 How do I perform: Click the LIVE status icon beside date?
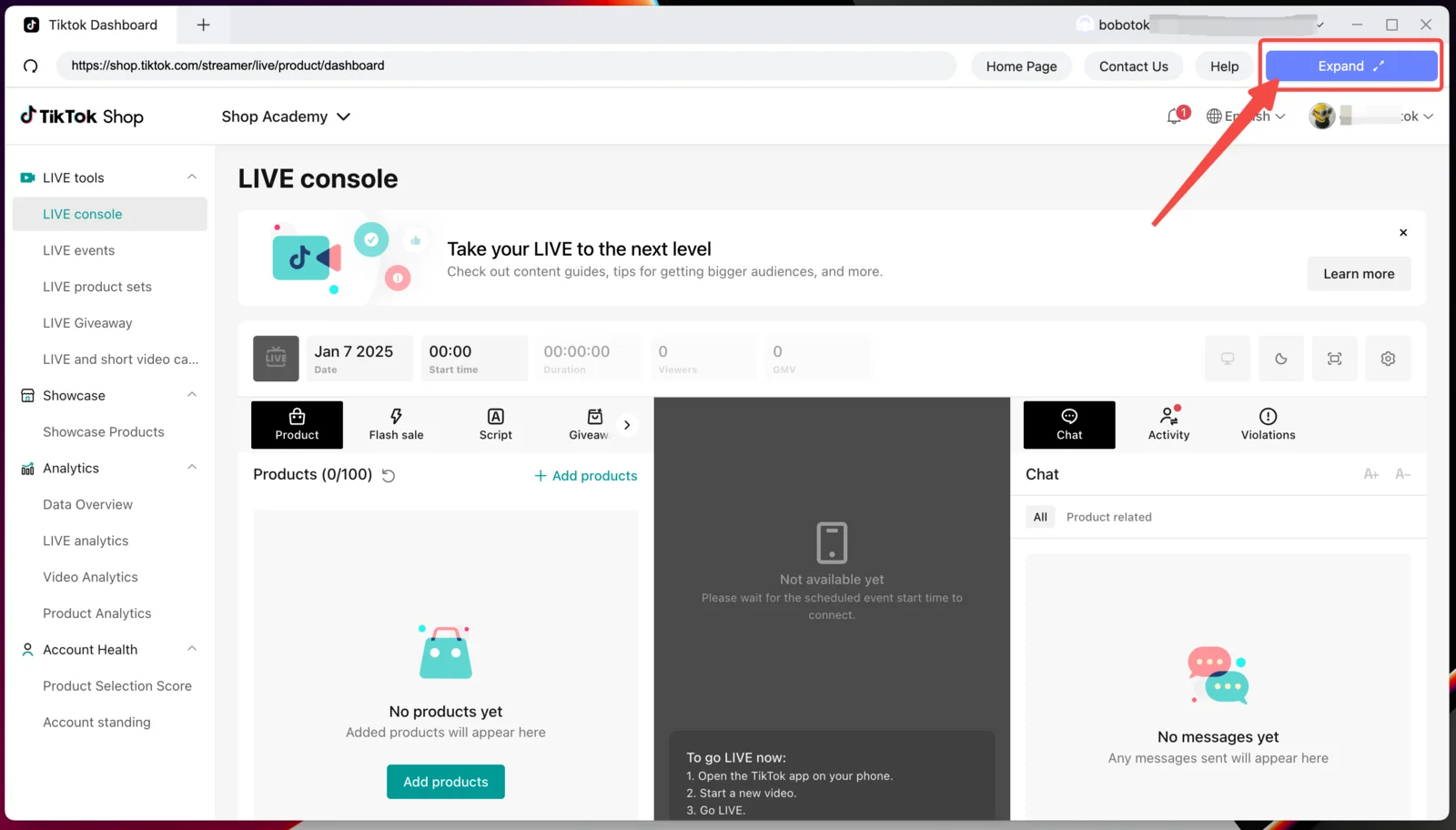(x=276, y=359)
